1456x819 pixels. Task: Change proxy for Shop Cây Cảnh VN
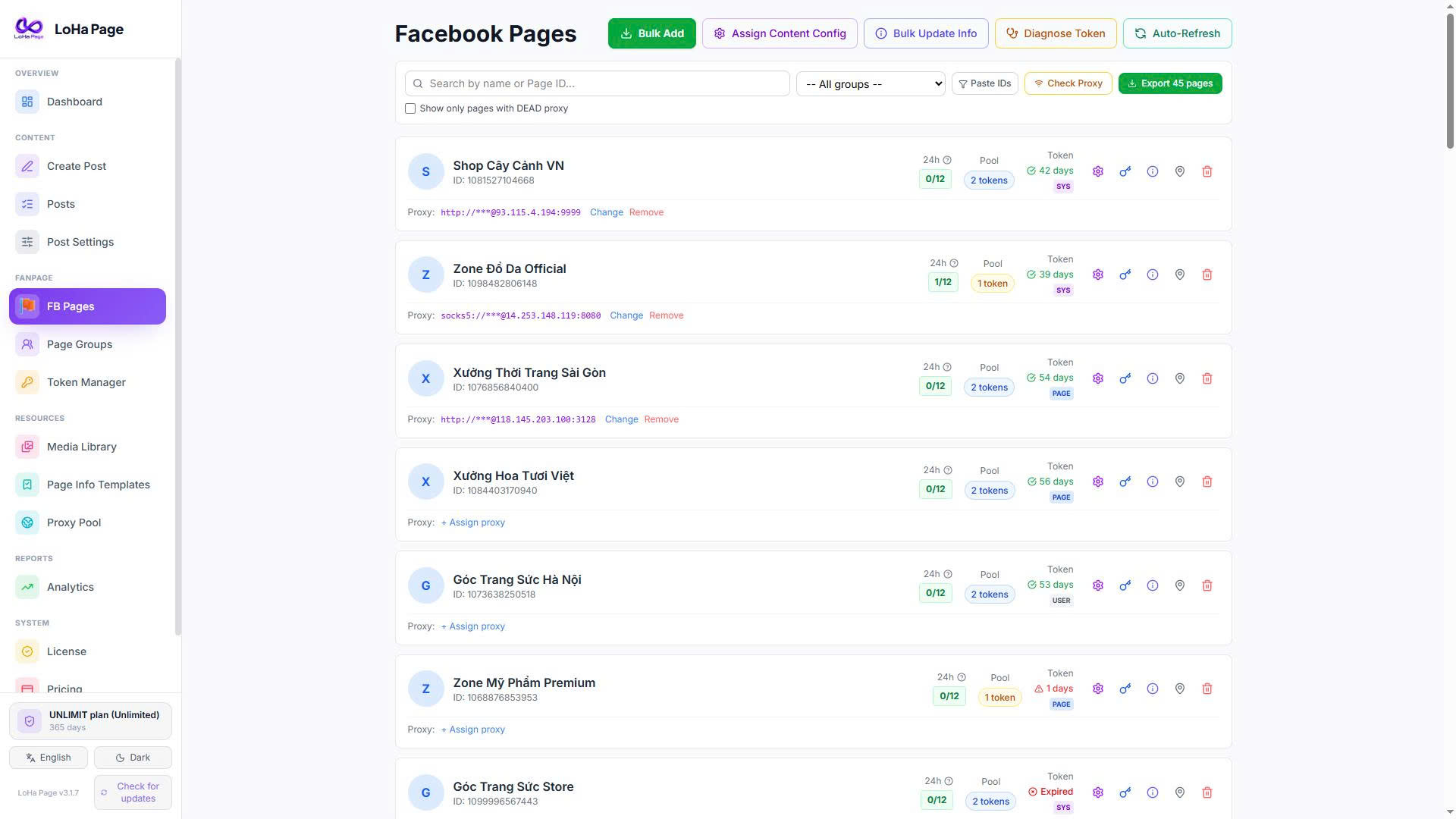606,212
